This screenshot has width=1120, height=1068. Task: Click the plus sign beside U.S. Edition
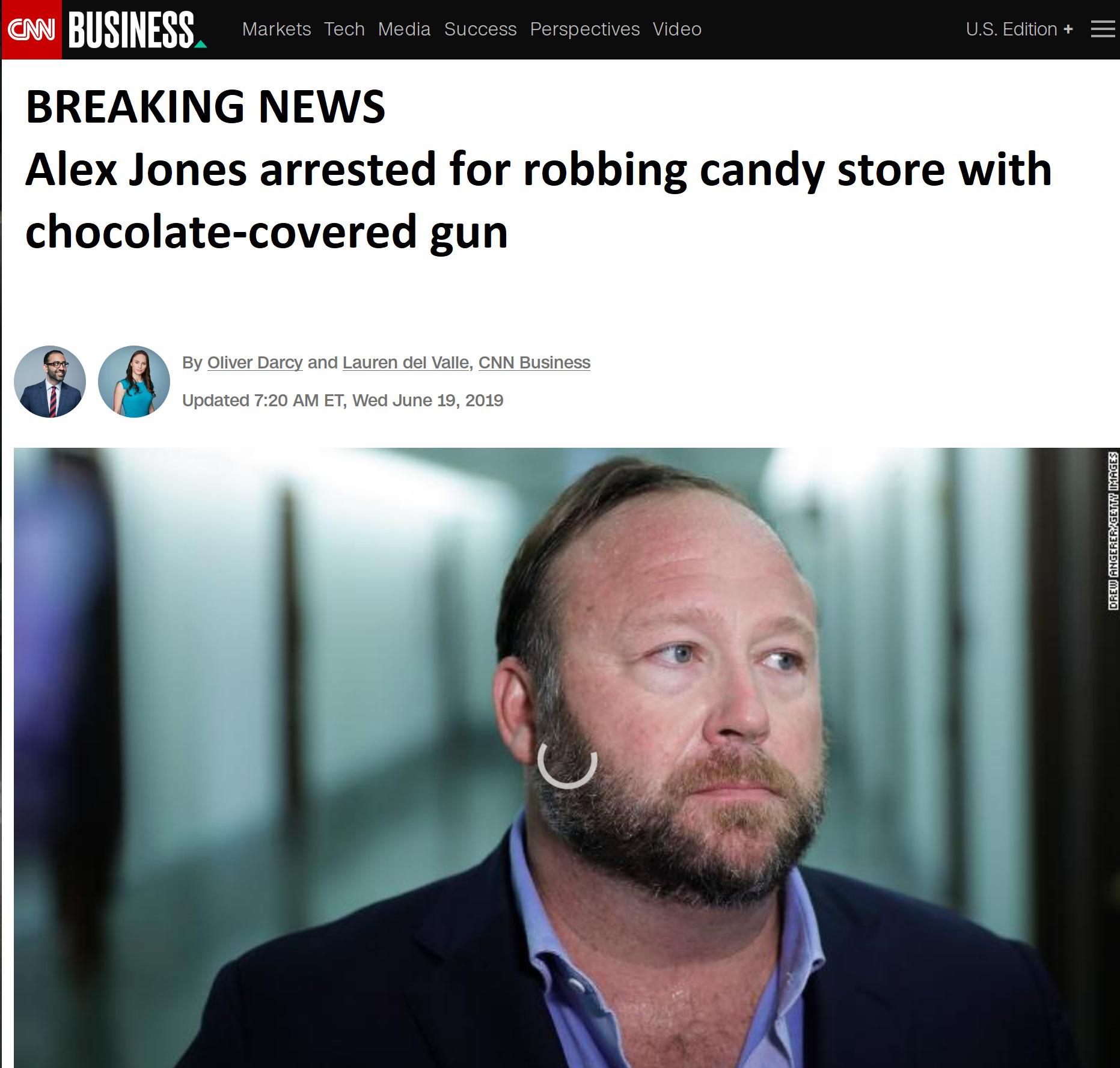tap(1068, 29)
